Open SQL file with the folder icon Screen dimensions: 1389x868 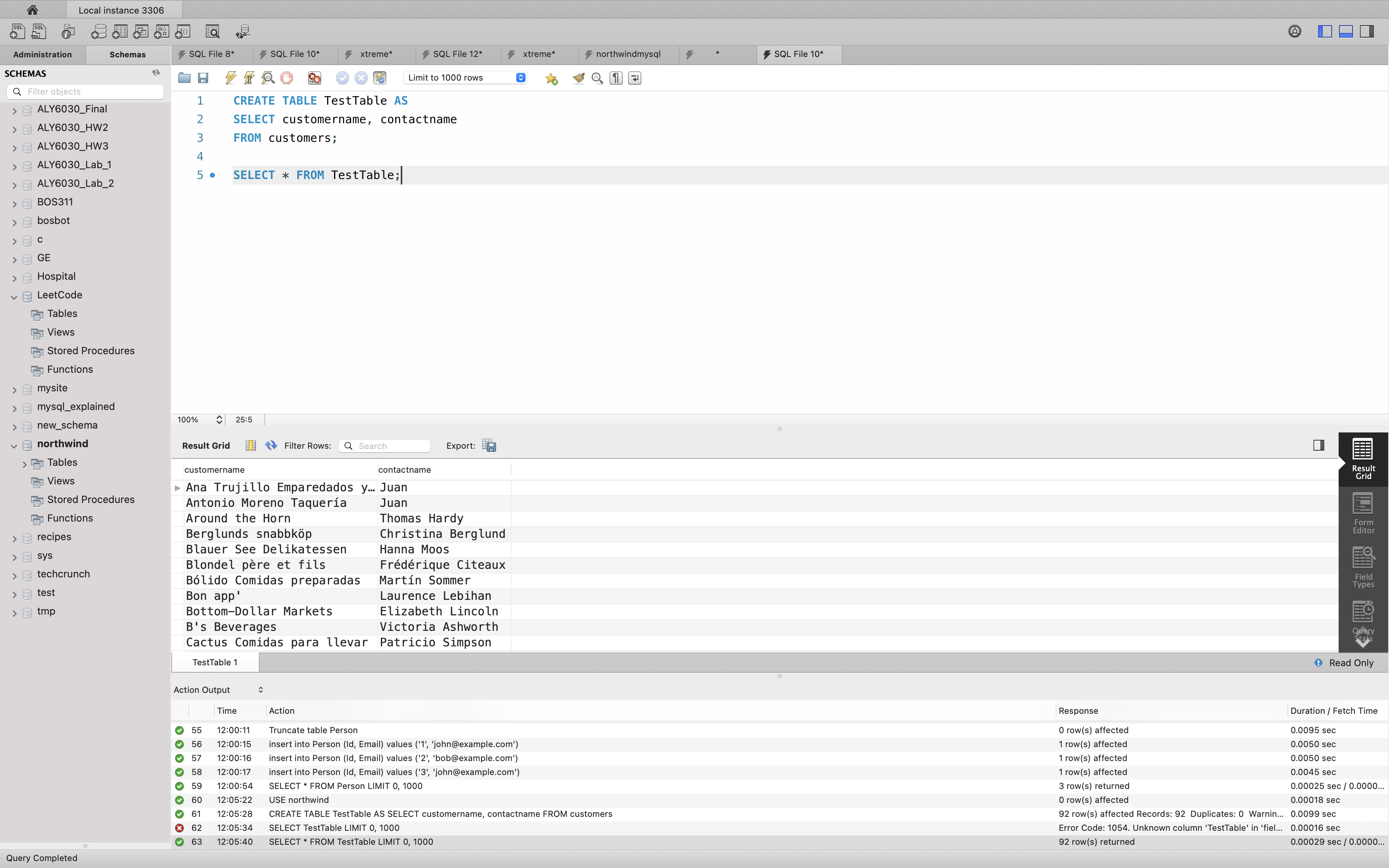click(184, 77)
